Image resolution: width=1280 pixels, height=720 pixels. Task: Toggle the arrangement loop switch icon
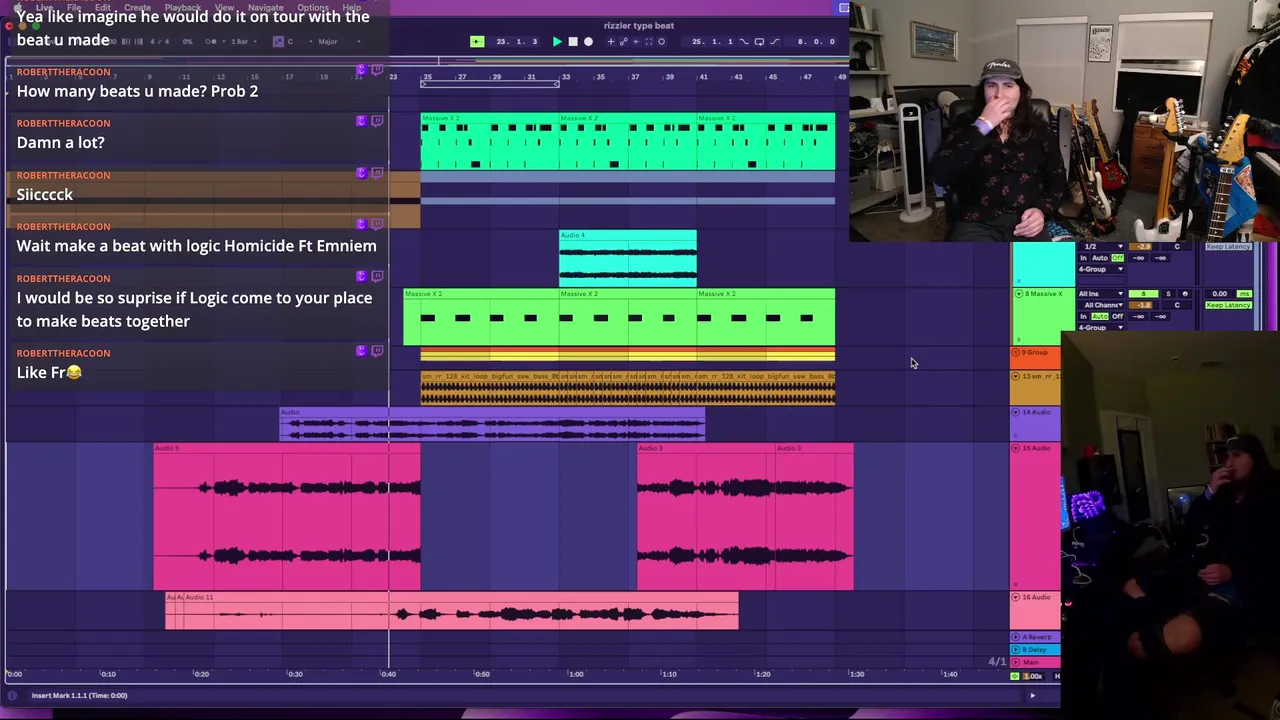[759, 41]
